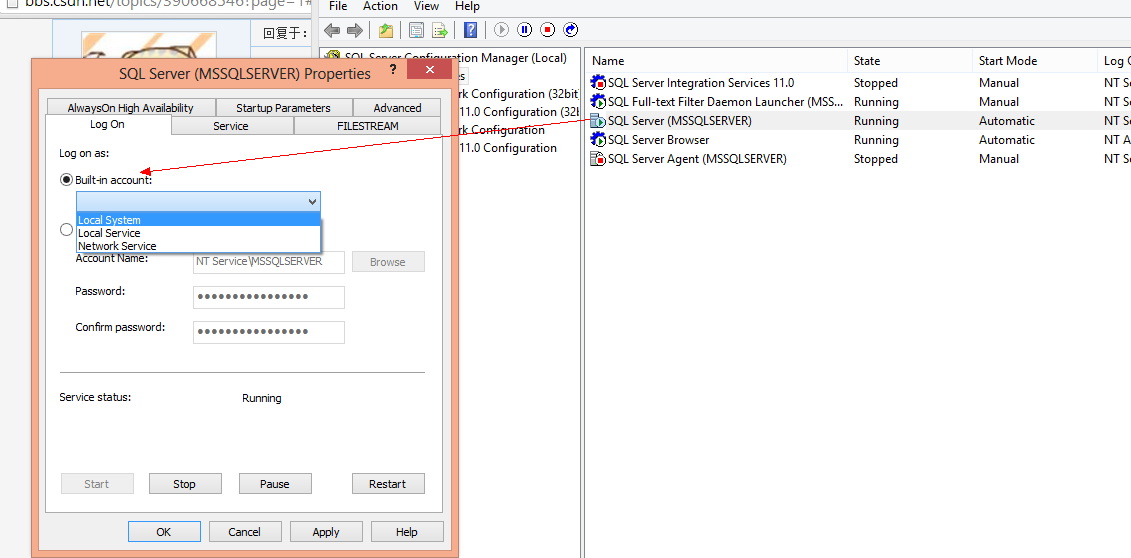Click the Up one level folder icon
1131x558 pixels.
point(386,30)
